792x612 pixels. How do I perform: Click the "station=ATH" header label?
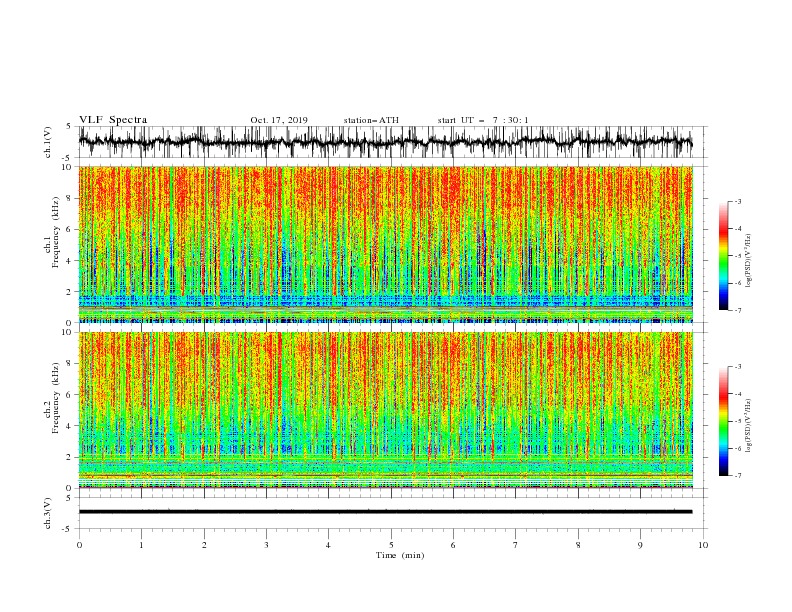point(371,120)
